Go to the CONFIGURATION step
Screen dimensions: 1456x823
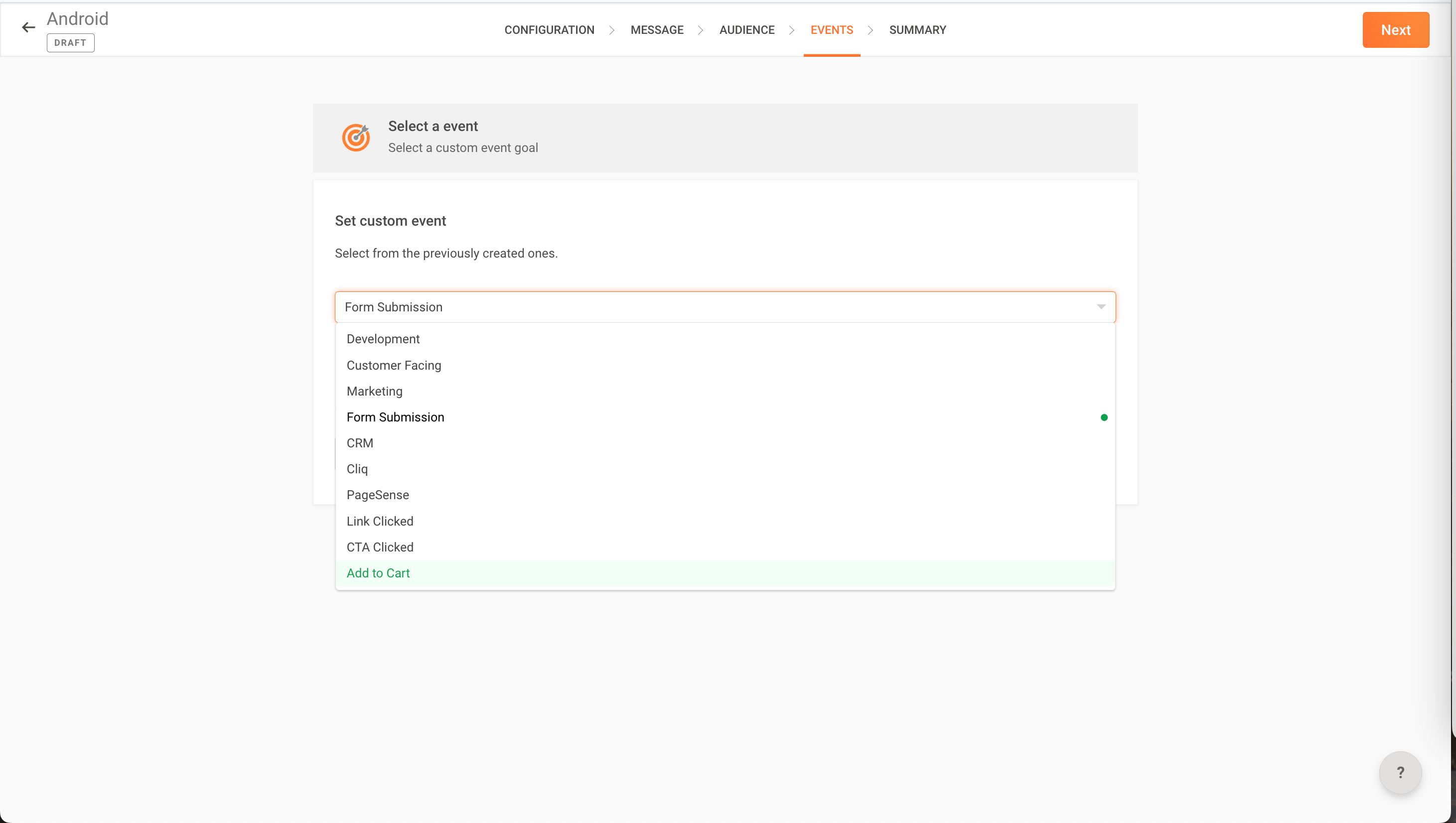click(x=549, y=30)
